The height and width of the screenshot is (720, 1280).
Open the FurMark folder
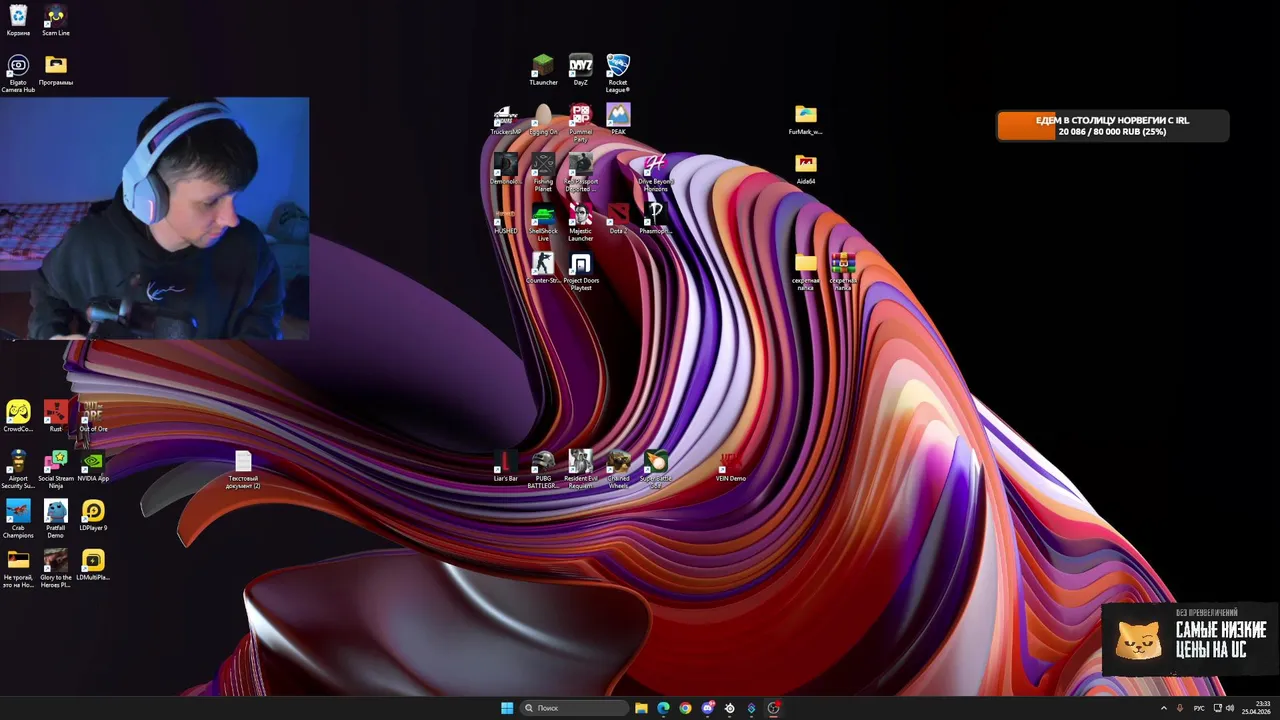pos(806,120)
